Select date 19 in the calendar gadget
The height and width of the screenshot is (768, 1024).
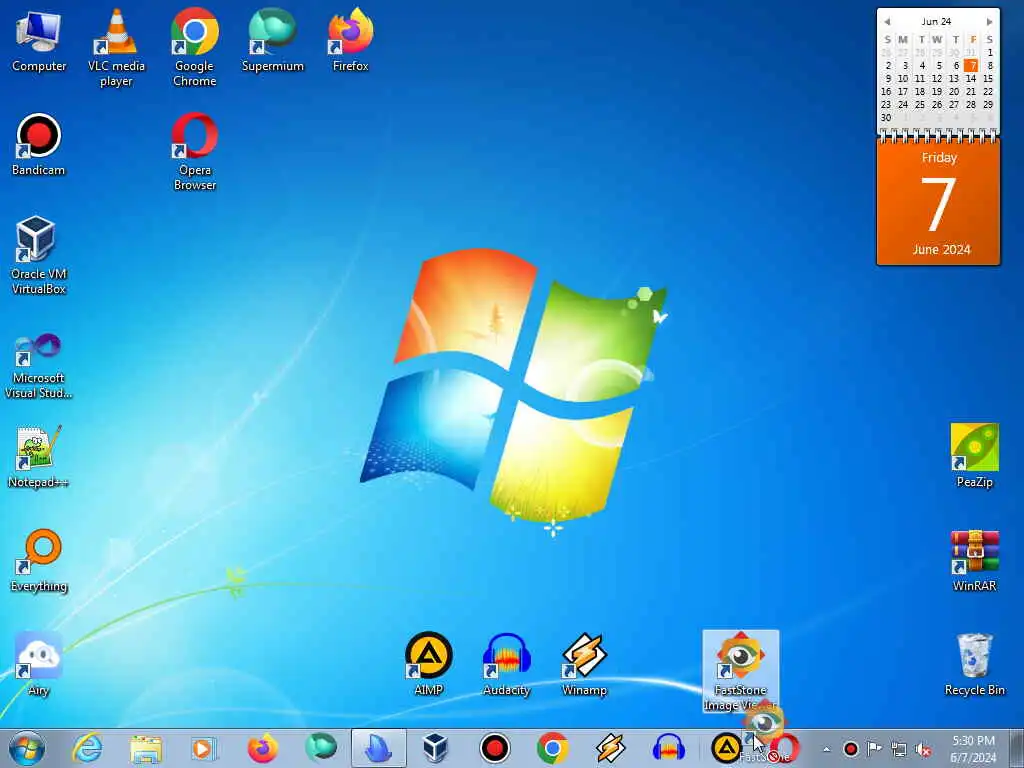click(937, 91)
